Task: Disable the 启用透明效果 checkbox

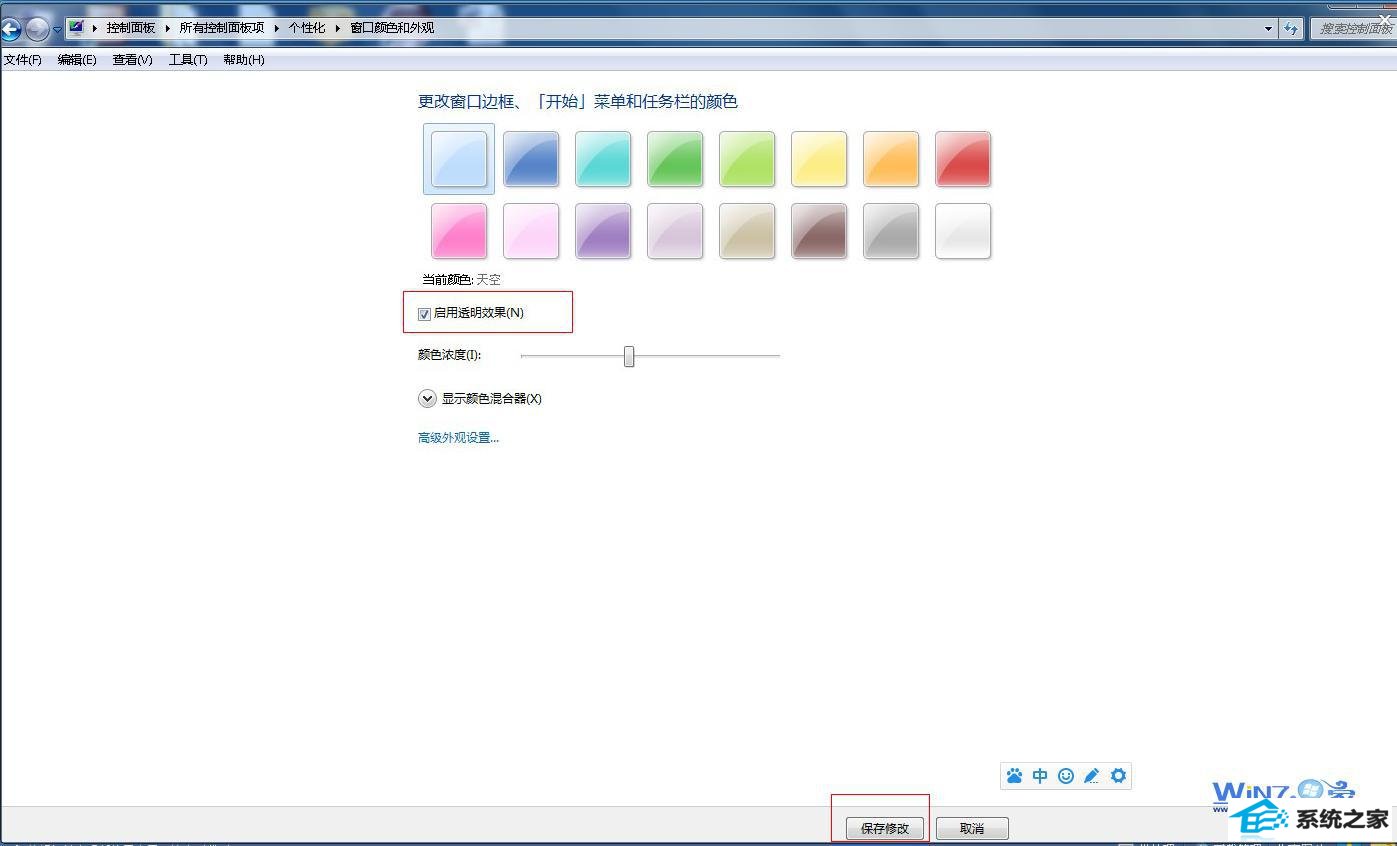Action: point(424,314)
